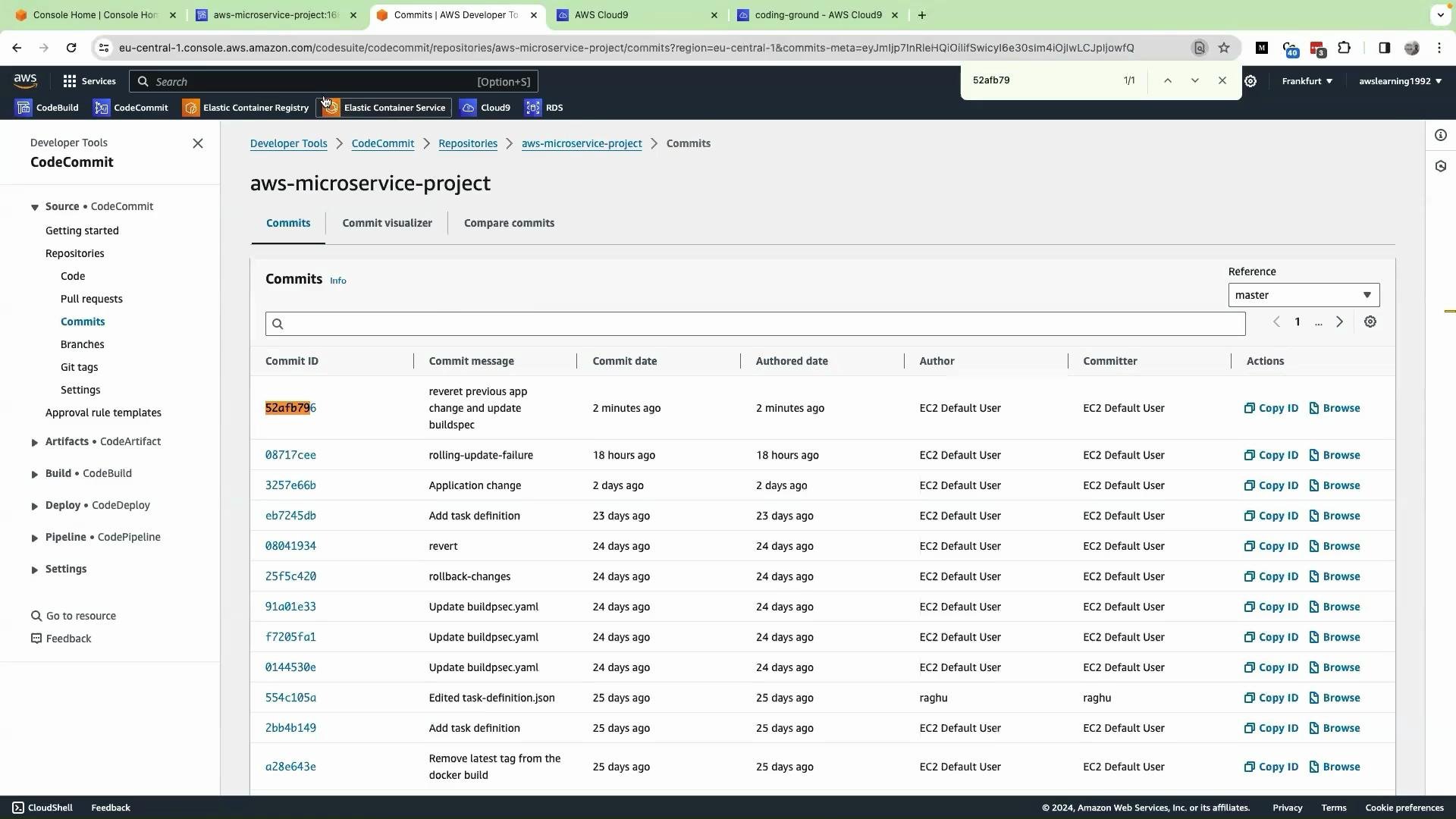Open commit a28e643e details
1456x819 pixels.
click(x=290, y=767)
